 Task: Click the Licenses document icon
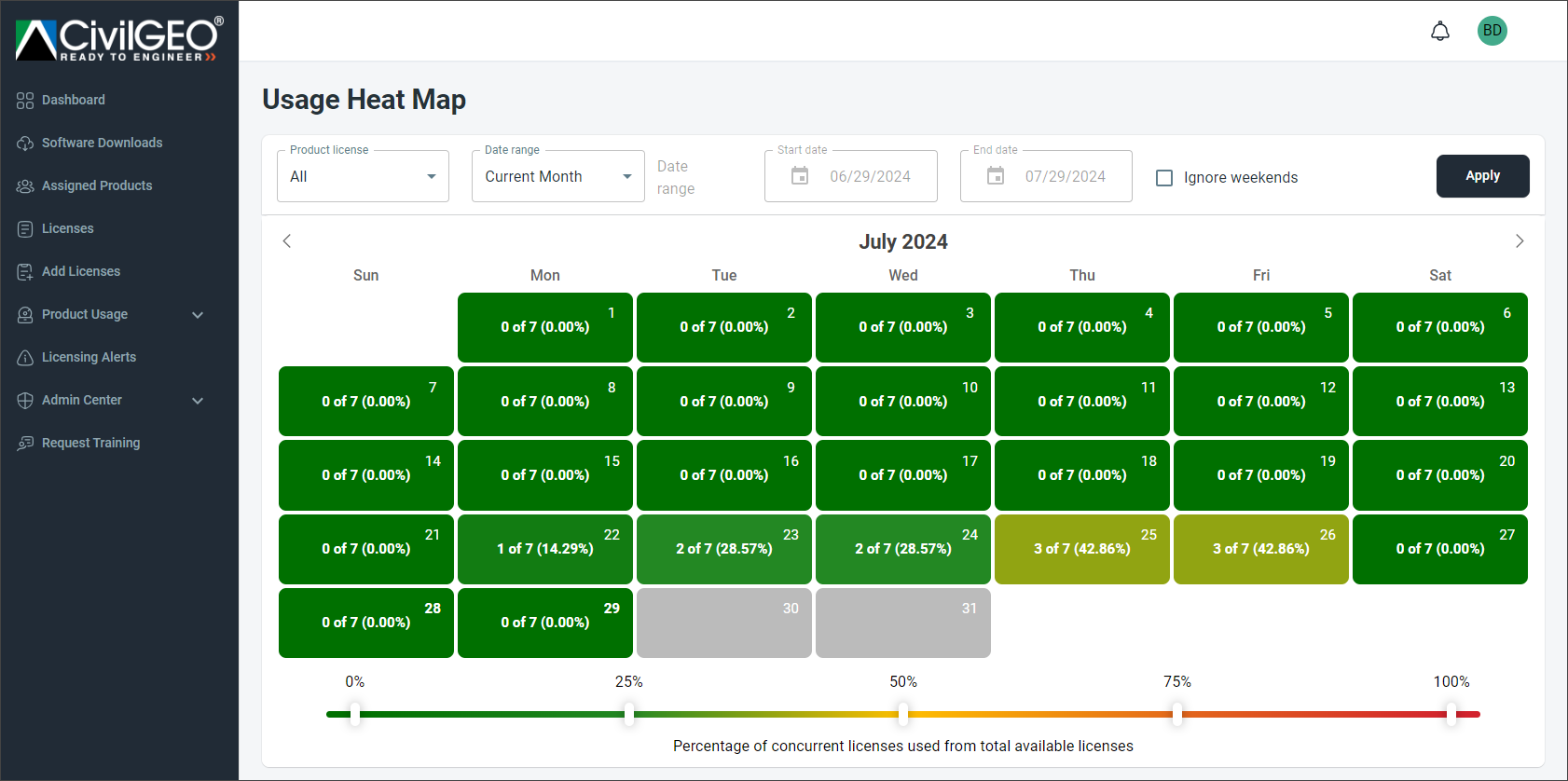pos(25,228)
